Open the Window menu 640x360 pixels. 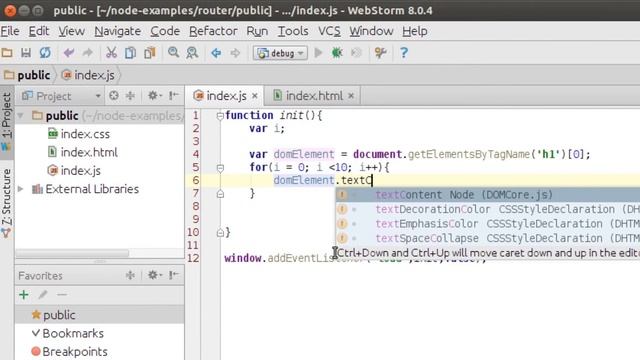point(371,31)
